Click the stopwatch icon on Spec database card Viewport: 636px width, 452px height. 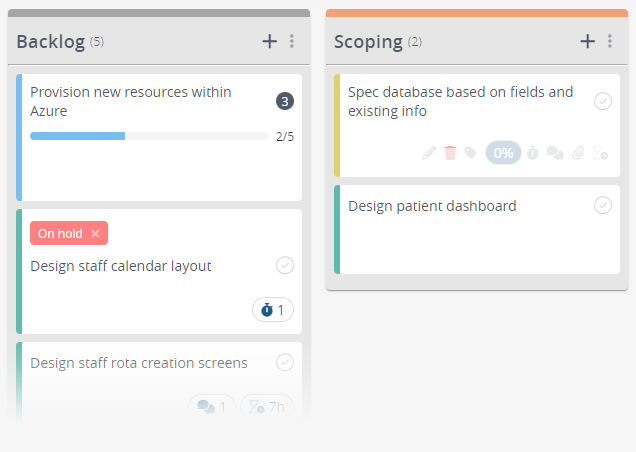pyautogui.click(x=533, y=153)
